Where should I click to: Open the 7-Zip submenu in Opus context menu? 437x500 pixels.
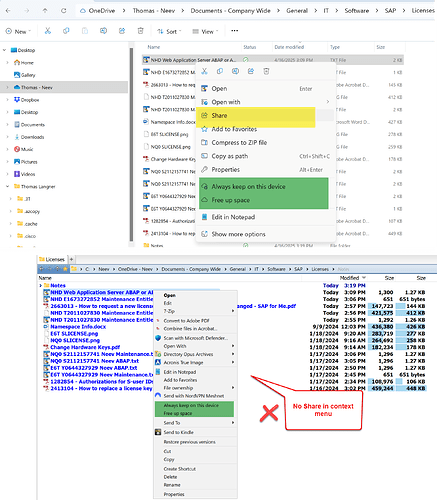[195, 311]
